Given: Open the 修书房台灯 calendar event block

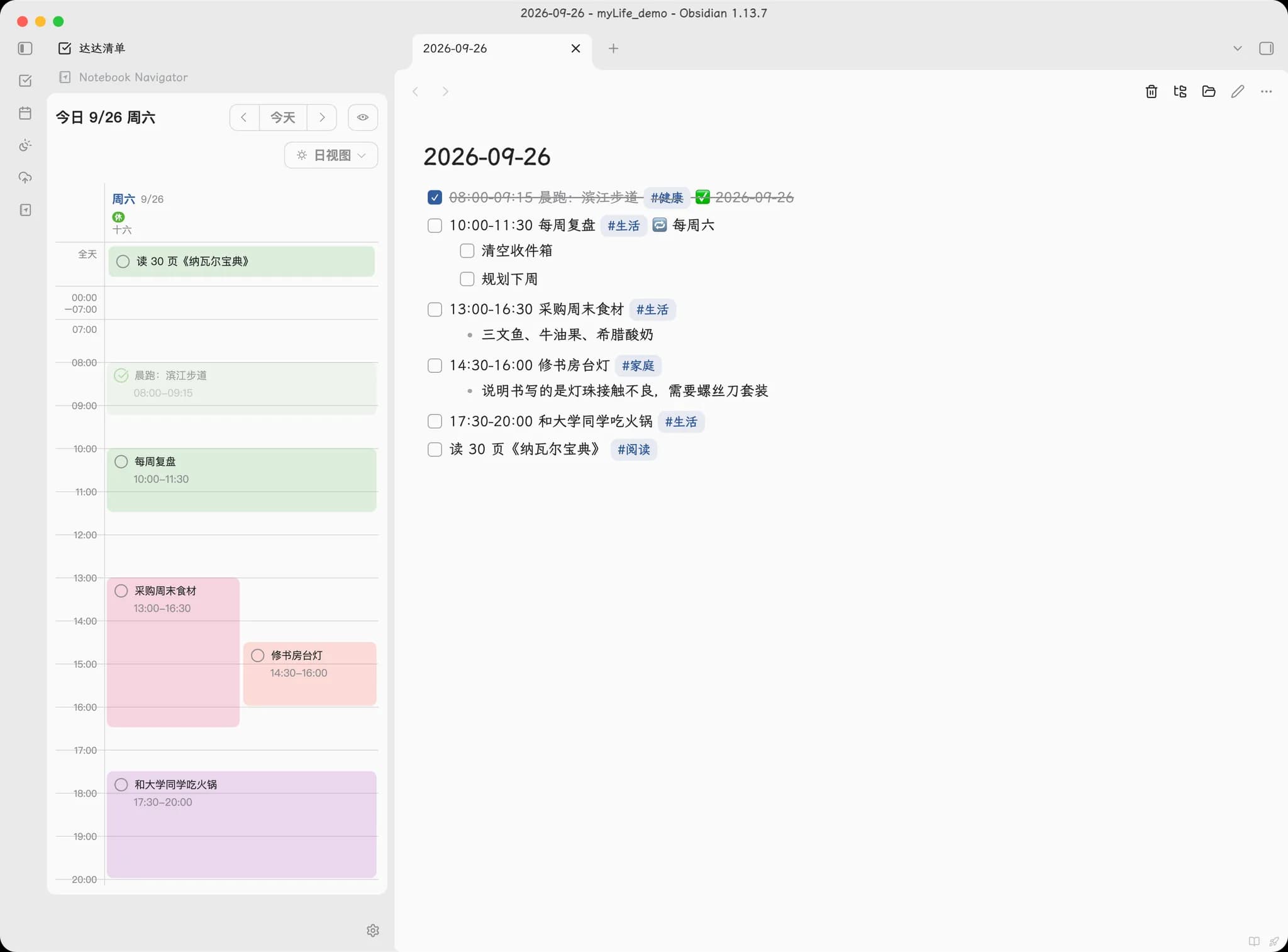Looking at the screenshot, I should [x=310, y=673].
